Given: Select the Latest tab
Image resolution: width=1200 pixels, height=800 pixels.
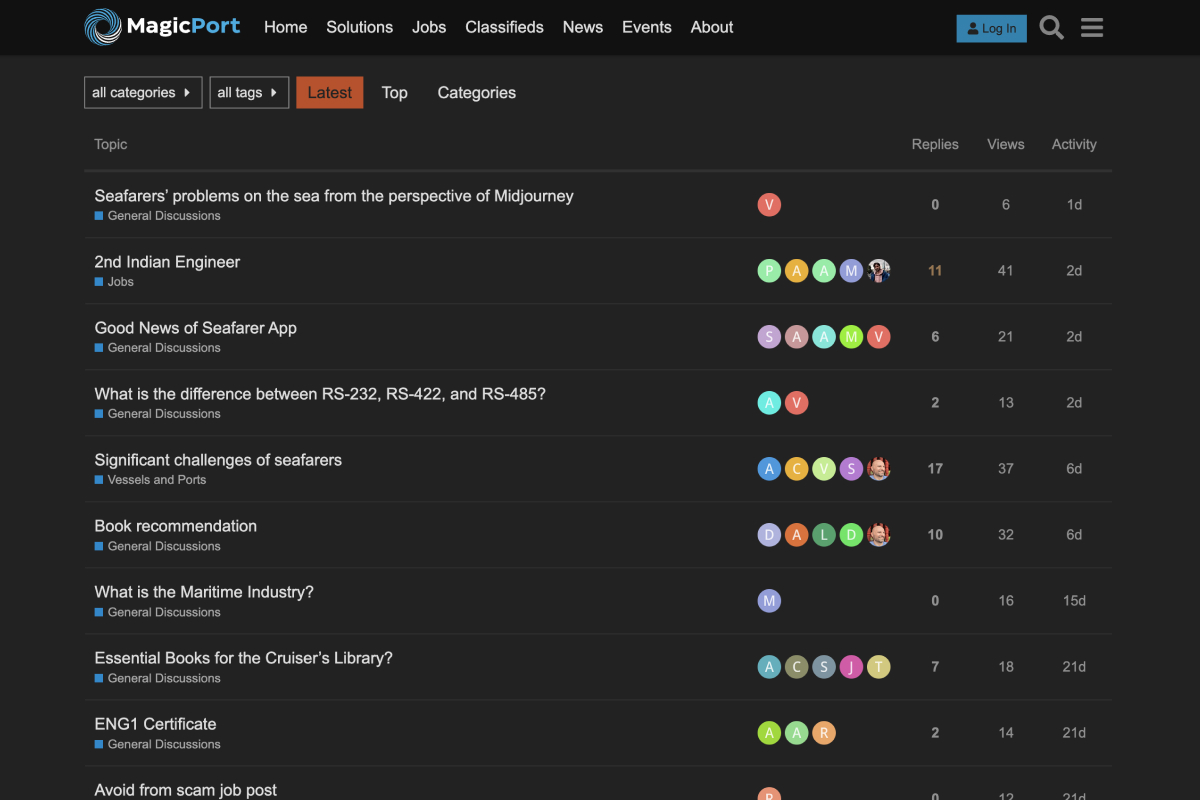Looking at the screenshot, I should point(329,92).
